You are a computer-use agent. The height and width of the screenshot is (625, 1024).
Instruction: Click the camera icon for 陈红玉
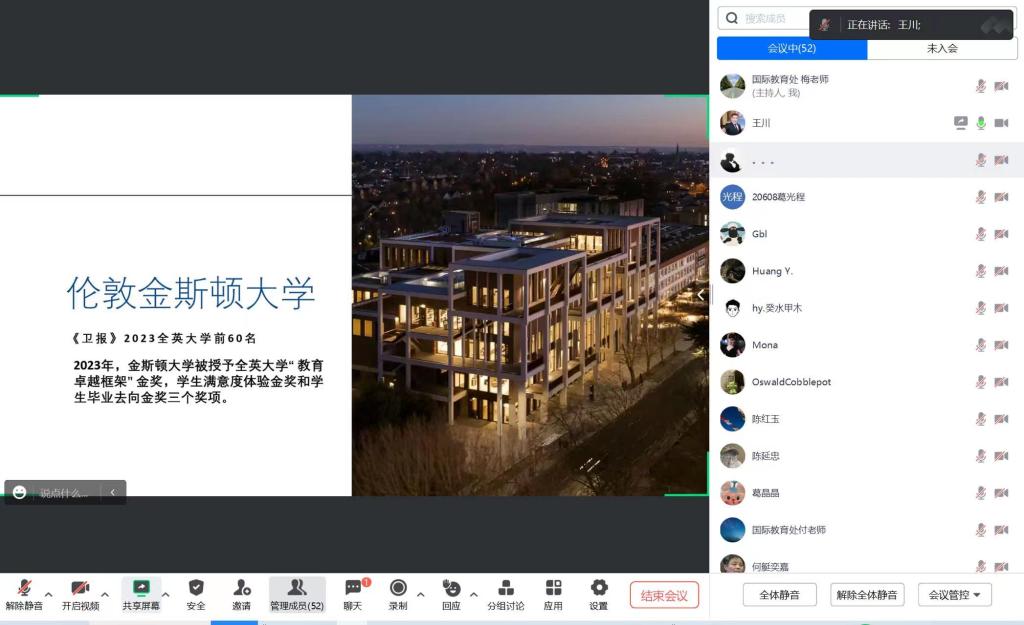pos(1001,419)
